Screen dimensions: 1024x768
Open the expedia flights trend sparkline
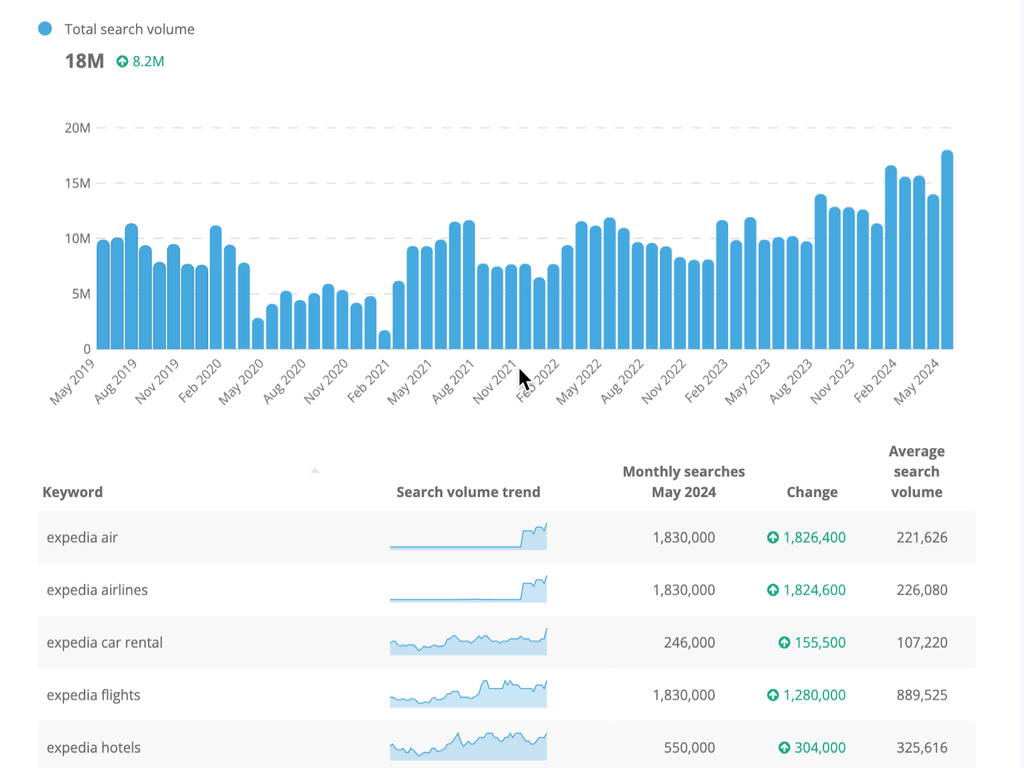[x=468, y=694]
